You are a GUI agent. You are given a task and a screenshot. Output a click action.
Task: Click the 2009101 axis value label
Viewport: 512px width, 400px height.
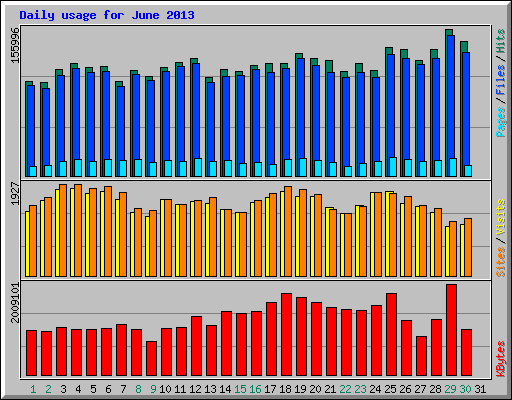(x=15, y=303)
